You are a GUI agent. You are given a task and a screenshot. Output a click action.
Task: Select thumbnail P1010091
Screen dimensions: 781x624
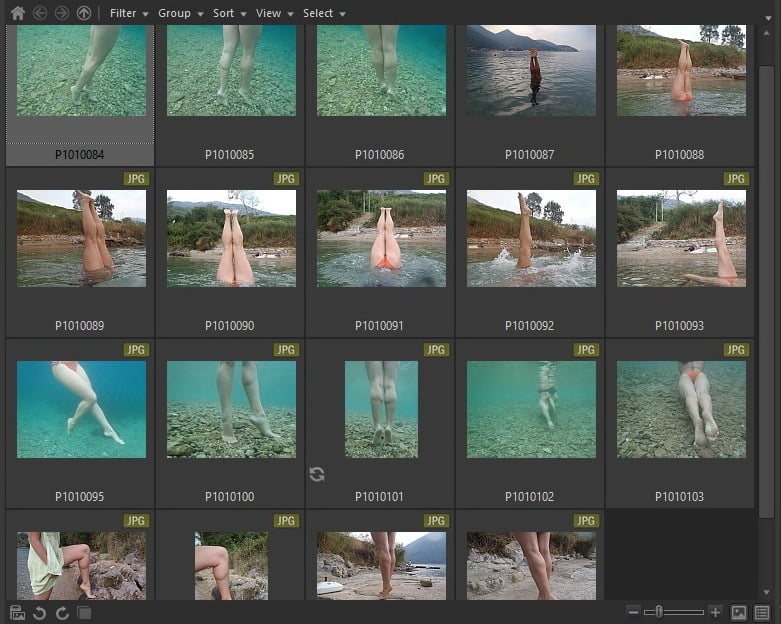[382, 239]
